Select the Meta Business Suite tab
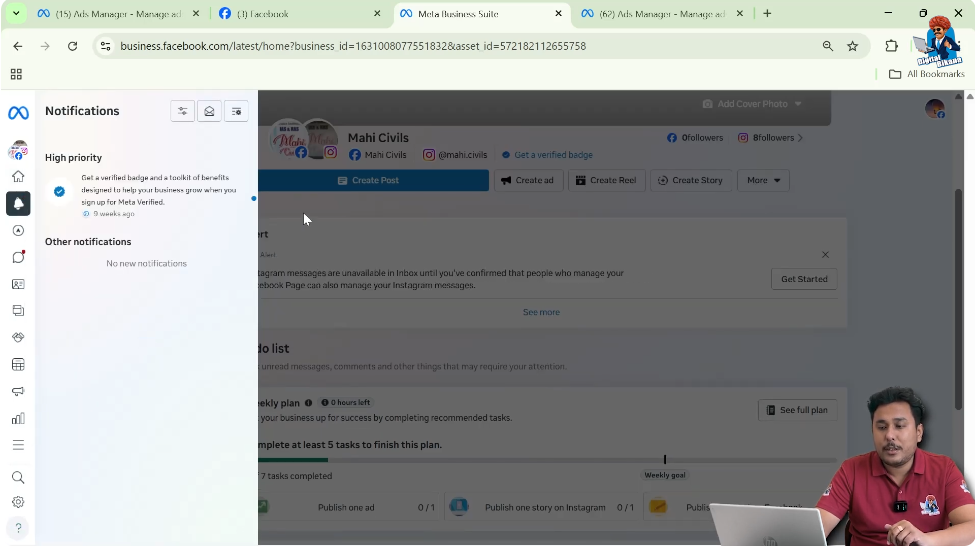 482,14
